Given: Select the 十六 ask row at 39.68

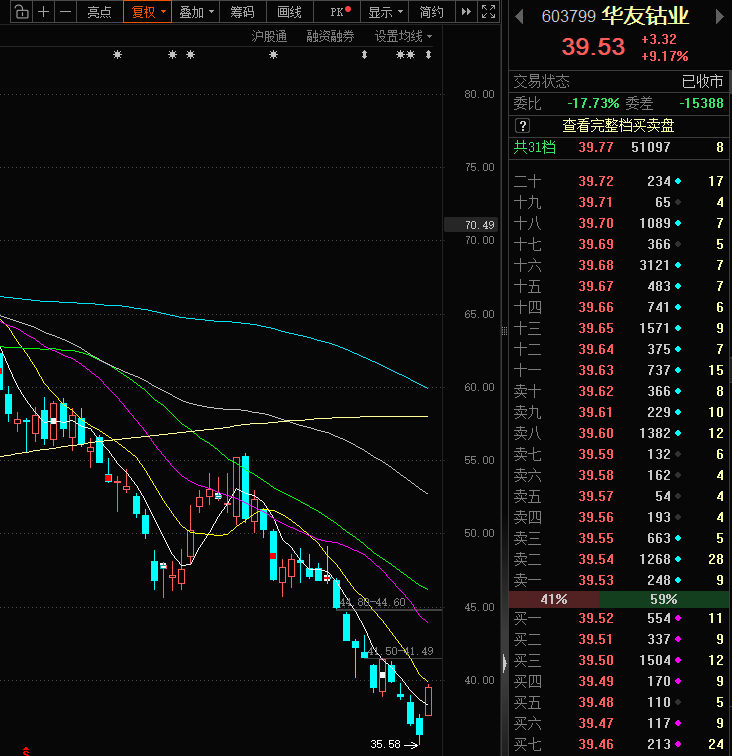Looking at the screenshot, I should pyautogui.click(x=619, y=265).
